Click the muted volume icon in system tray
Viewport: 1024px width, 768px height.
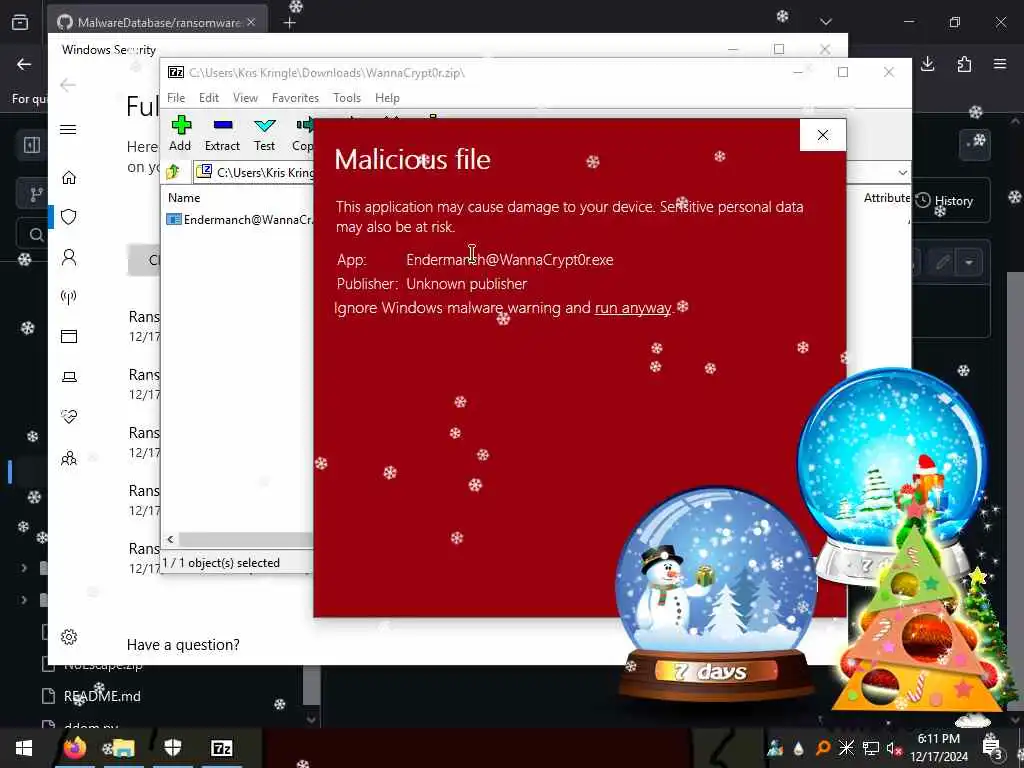click(x=894, y=748)
